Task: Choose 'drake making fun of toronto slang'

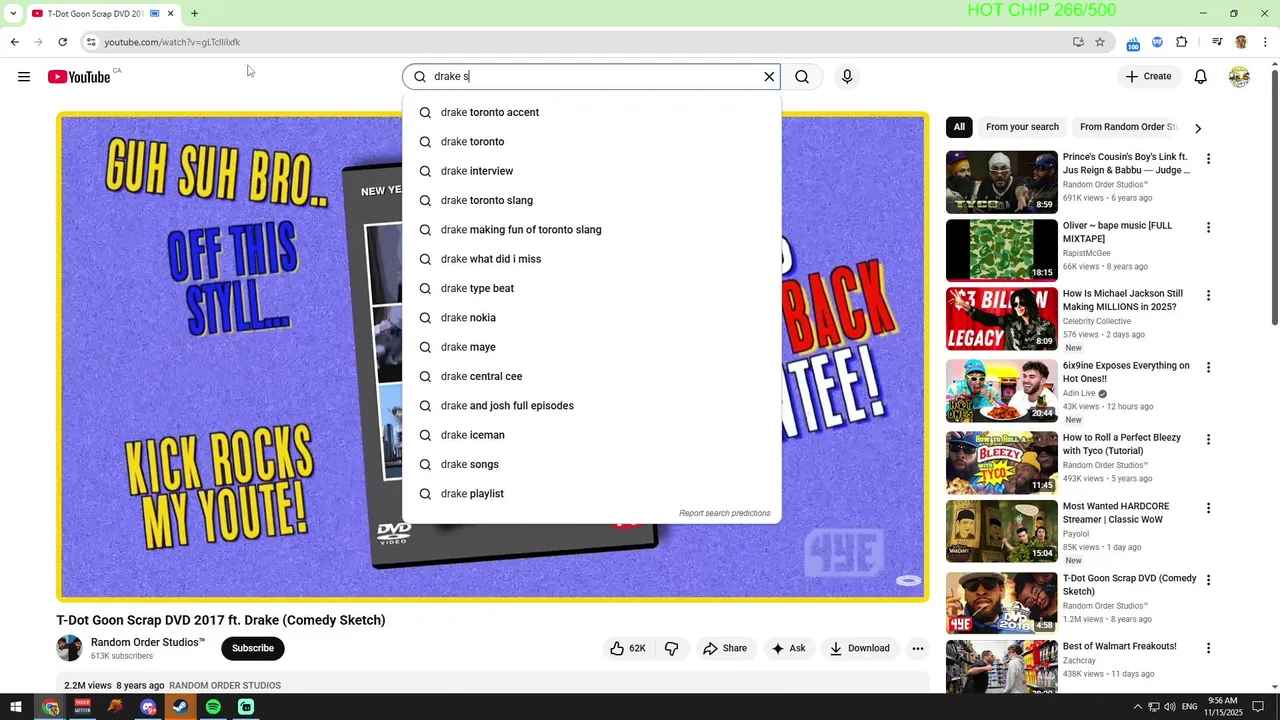Action: click(x=592, y=230)
